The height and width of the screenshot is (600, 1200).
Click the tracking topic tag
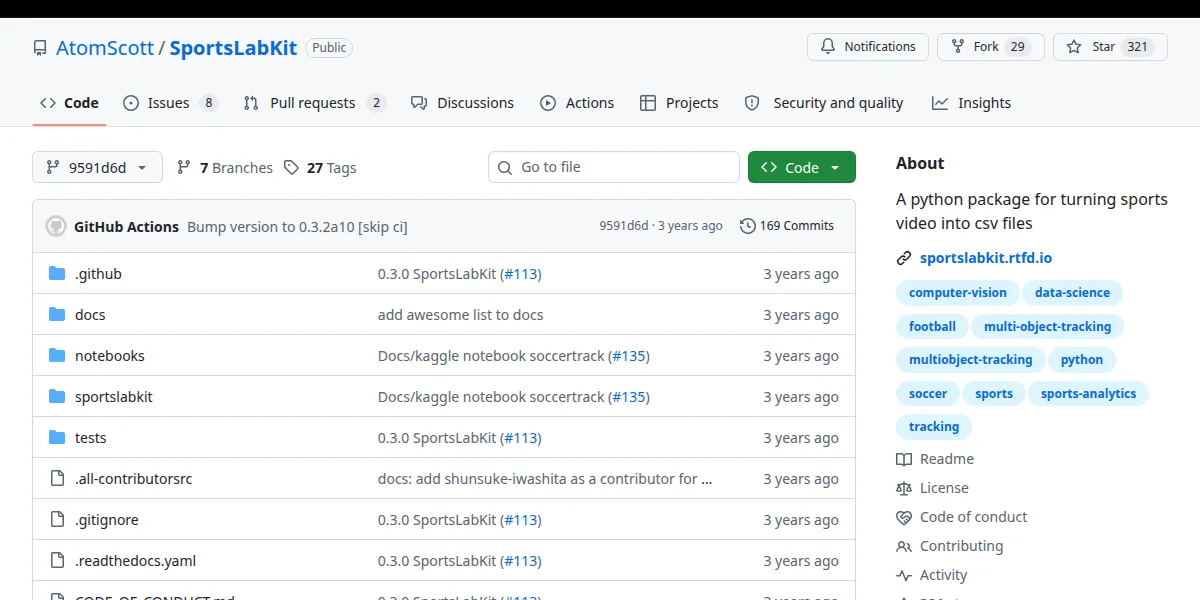(x=934, y=426)
